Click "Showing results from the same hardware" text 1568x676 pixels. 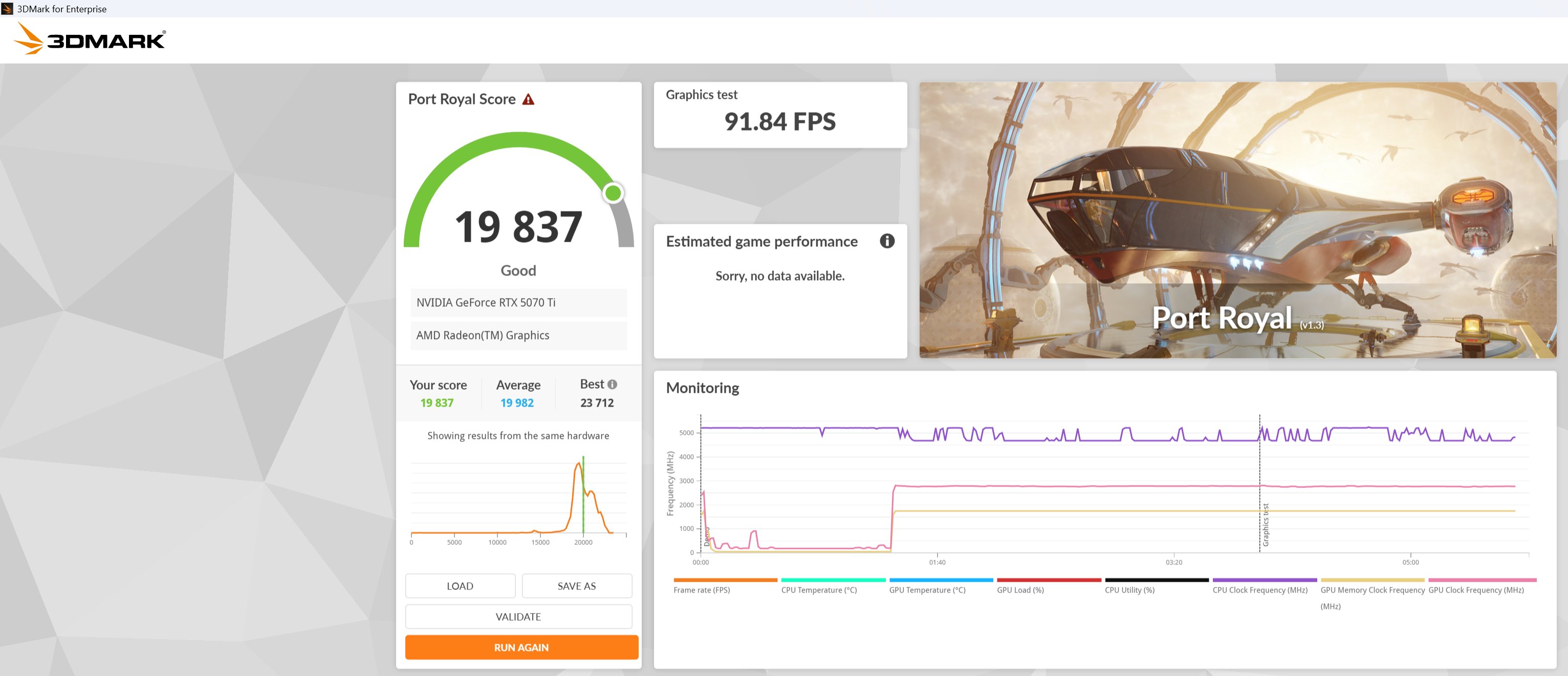(518, 435)
